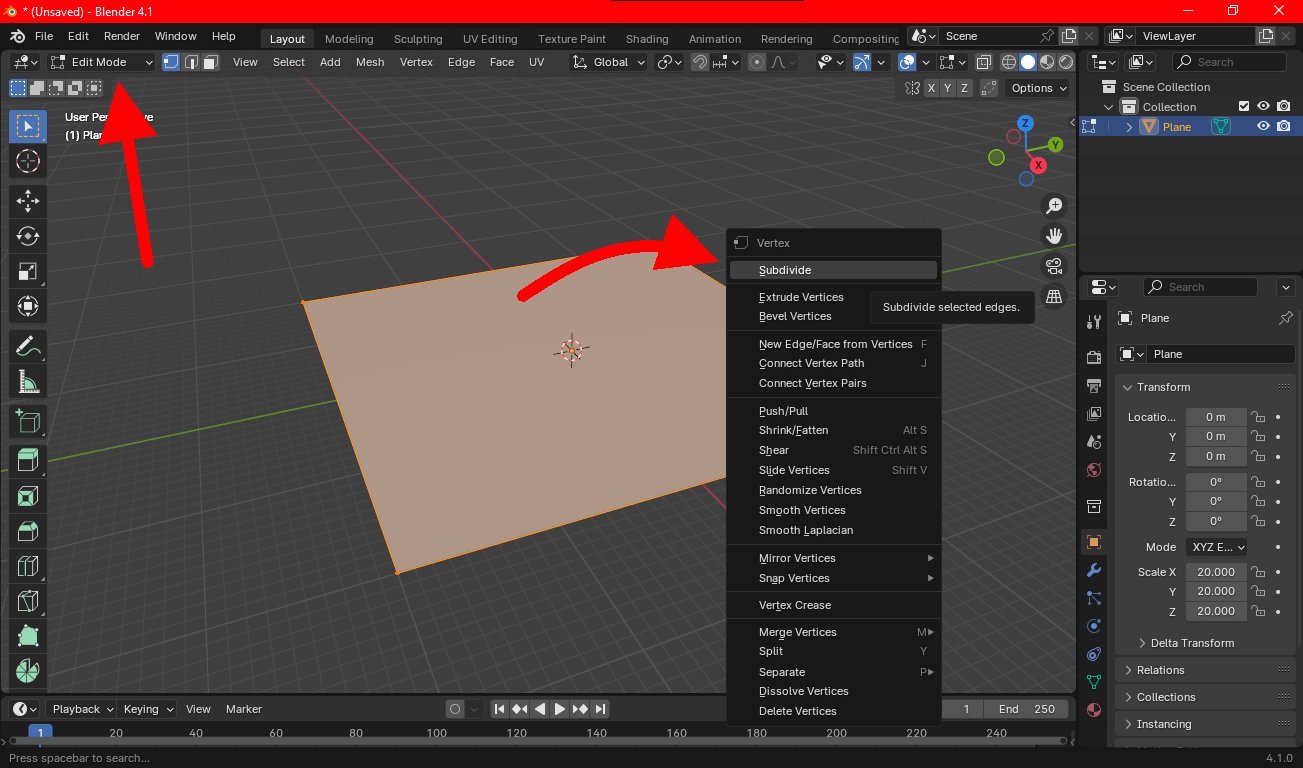Click the Move view hand icon
1303x768 pixels.
point(1053,236)
